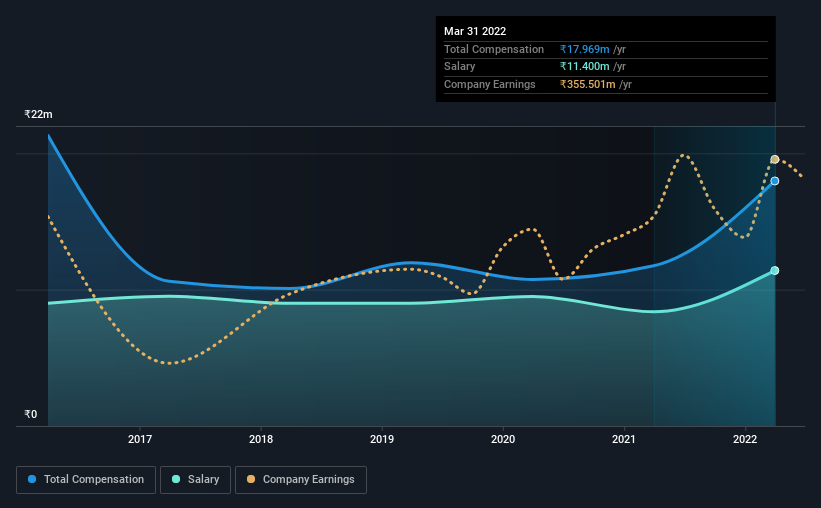The image size is (821, 508).
Task: Toggle the Salary legend button
Action: [195, 480]
